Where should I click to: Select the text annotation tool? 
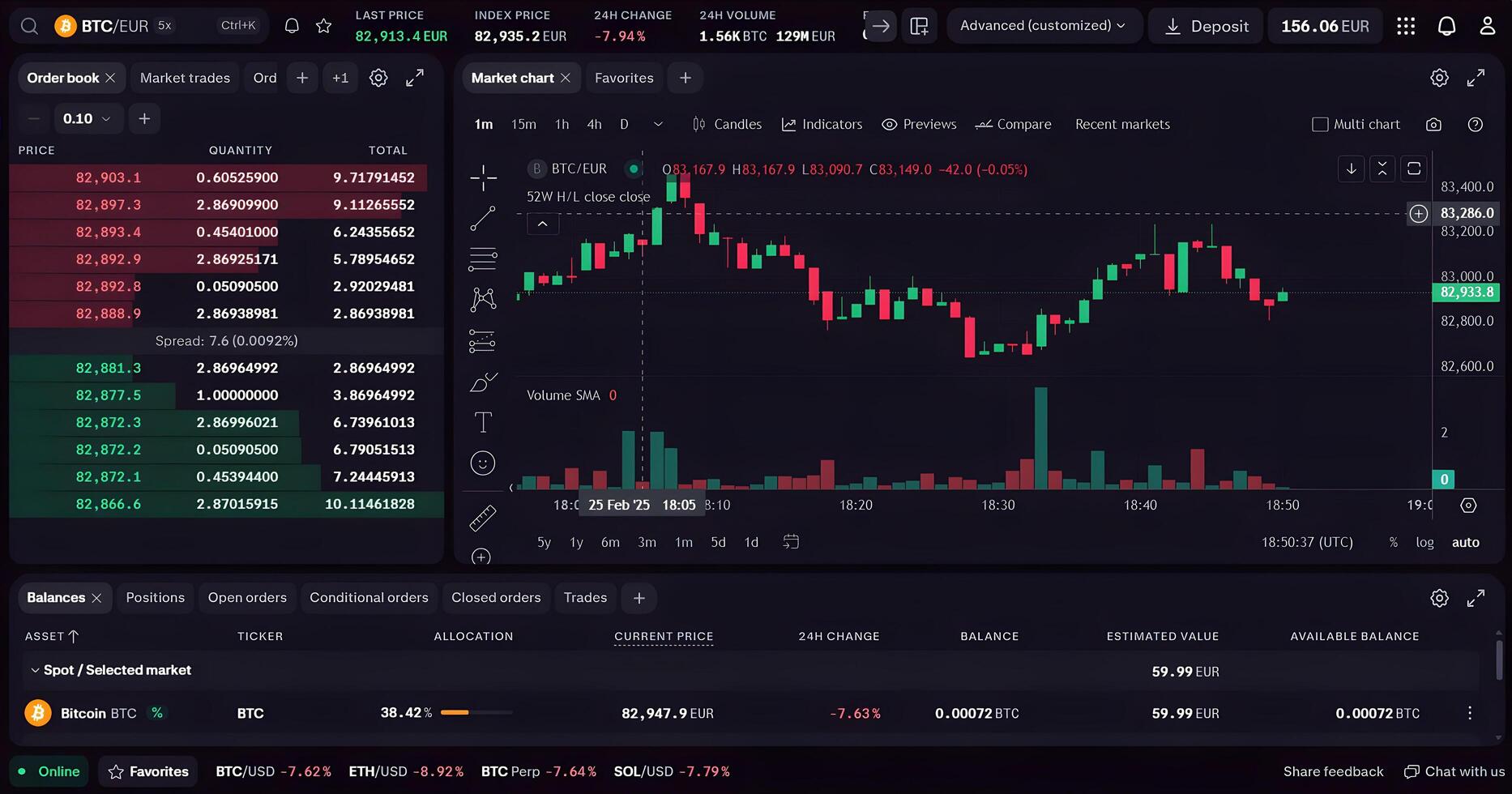[483, 422]
